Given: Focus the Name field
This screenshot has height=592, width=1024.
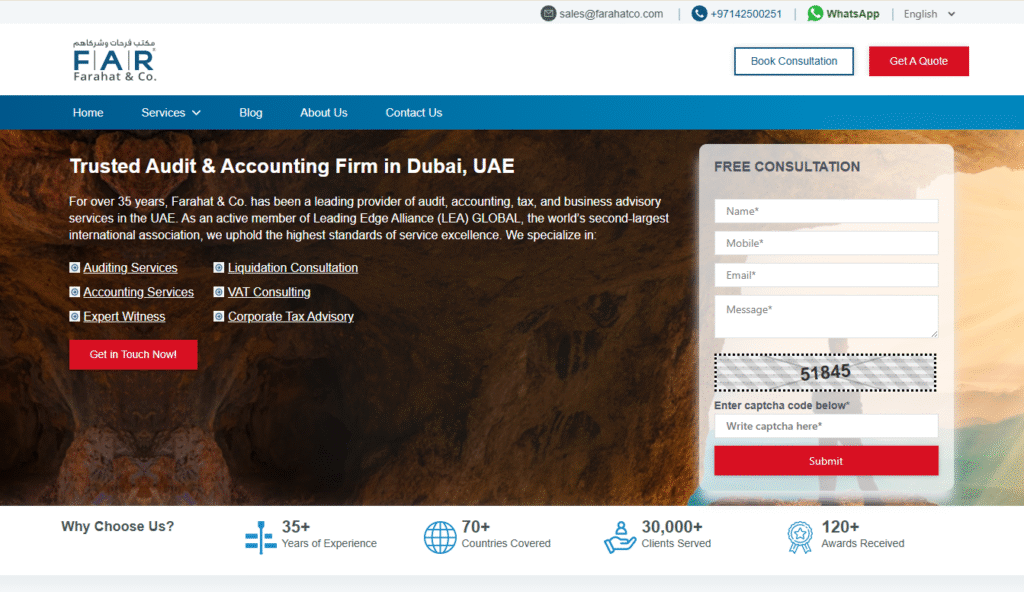Looking at the screenshot, I should point(826,211).
